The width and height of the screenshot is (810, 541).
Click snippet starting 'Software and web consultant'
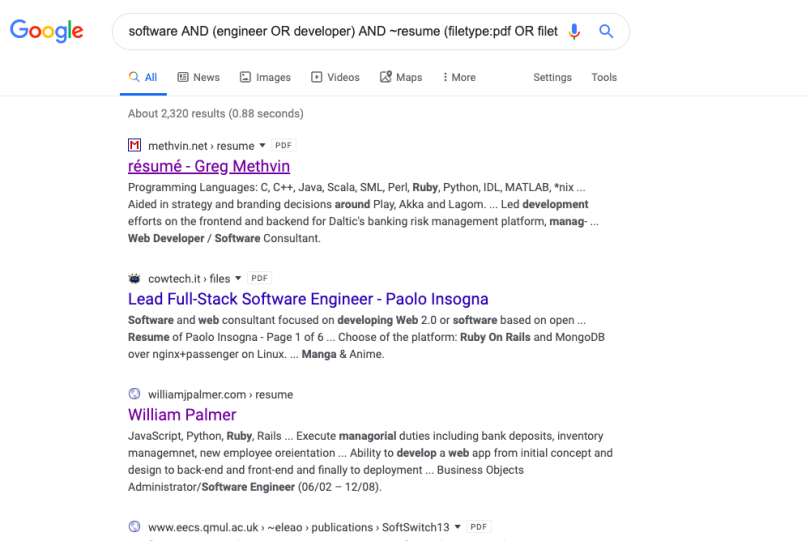coord(366,337)
